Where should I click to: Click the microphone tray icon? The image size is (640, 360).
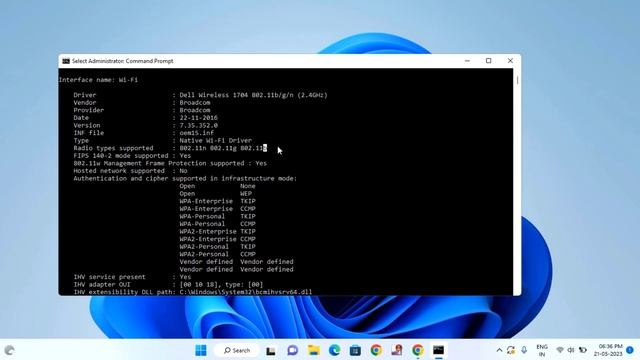524,350
